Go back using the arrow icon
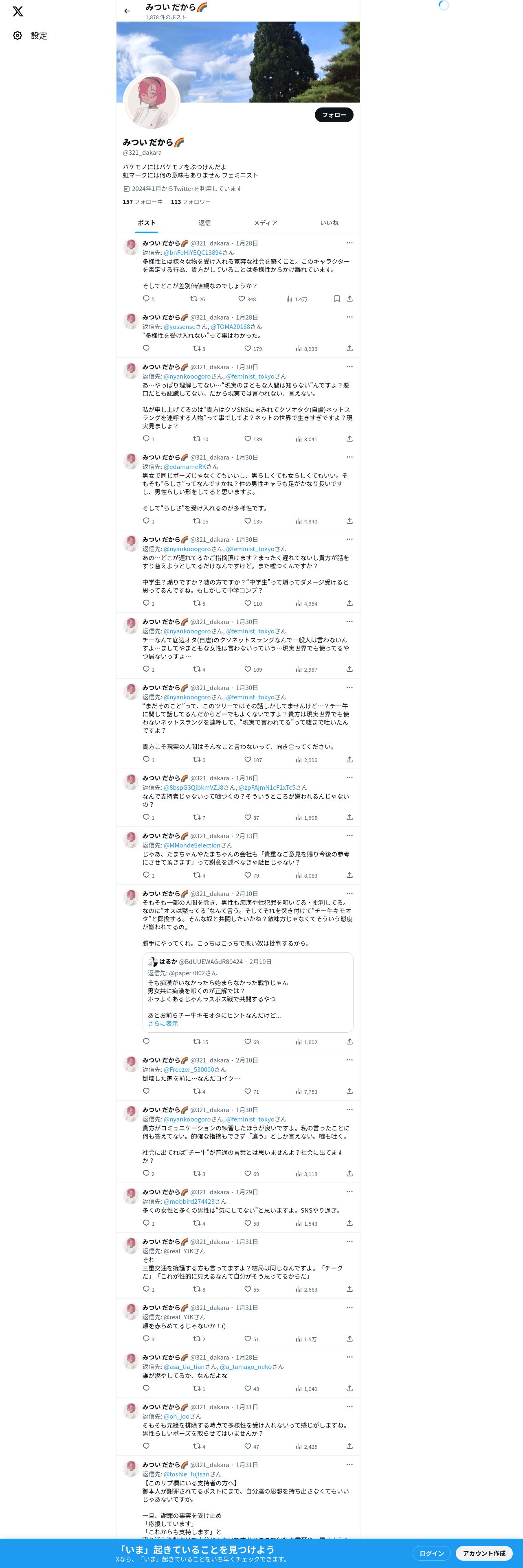This screenshot has width=523, height=1568. coord(127,11)
